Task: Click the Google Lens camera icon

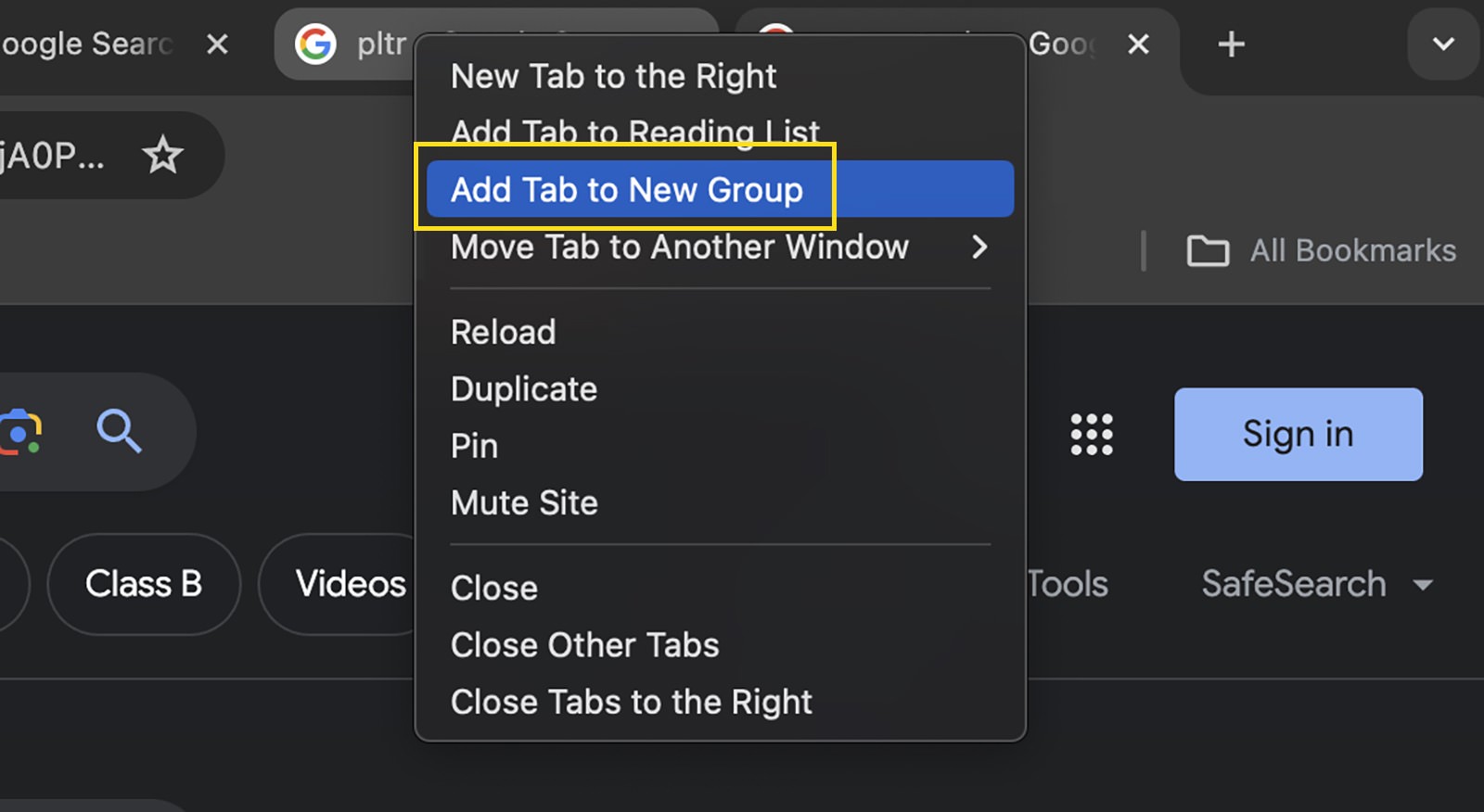Action: pyautogui.click(x=20, y=432)
